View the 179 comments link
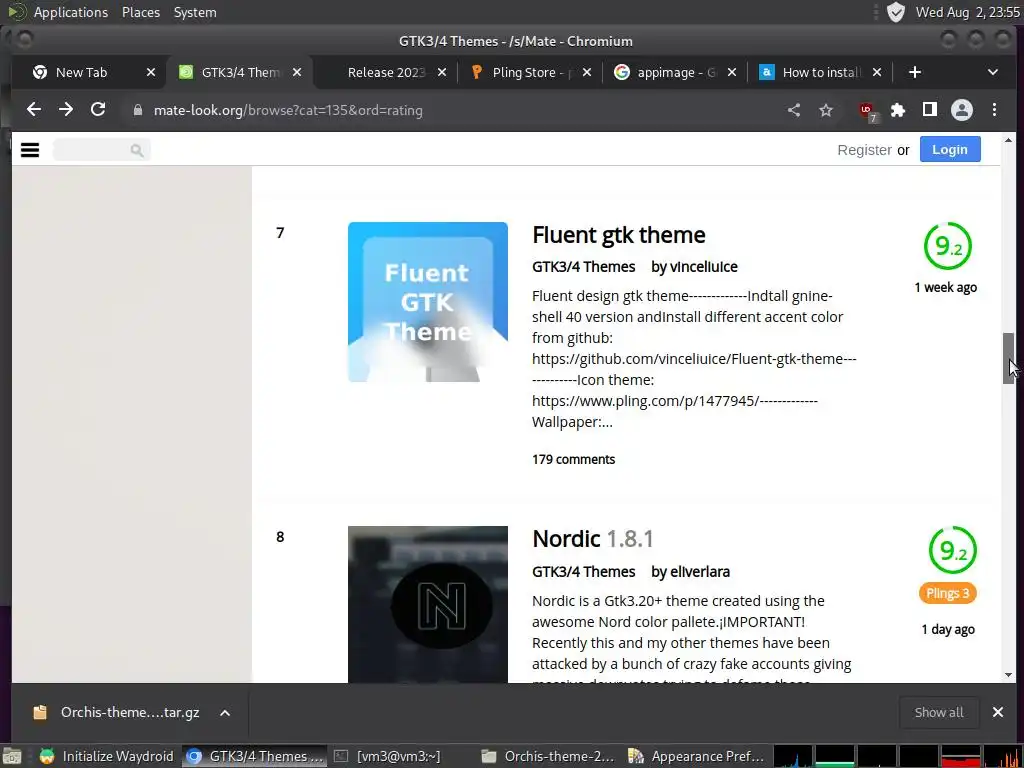This screenshot has width=1024, height=768. point(573,459)
